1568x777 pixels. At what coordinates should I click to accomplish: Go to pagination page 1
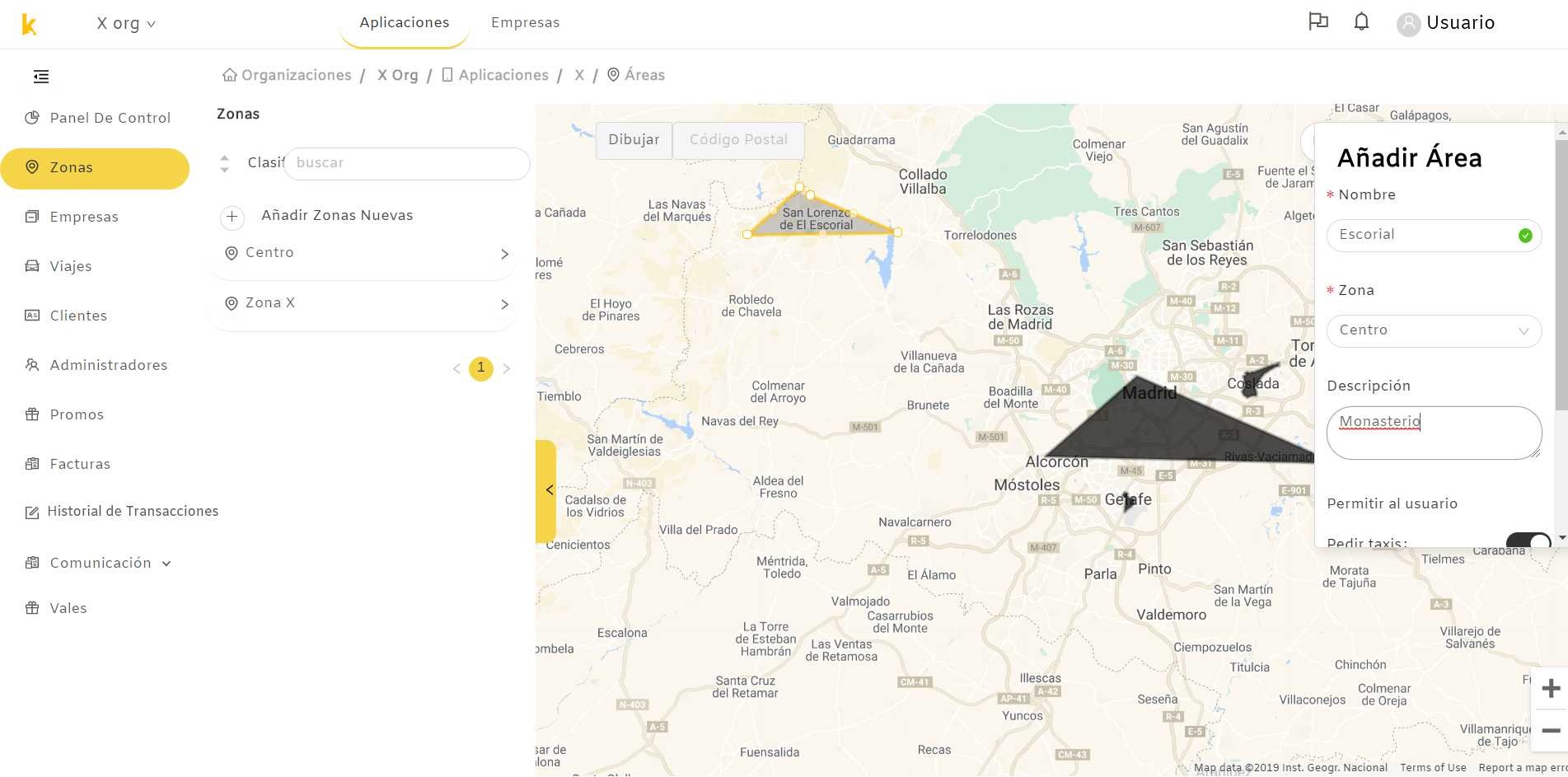pos(481,368)
